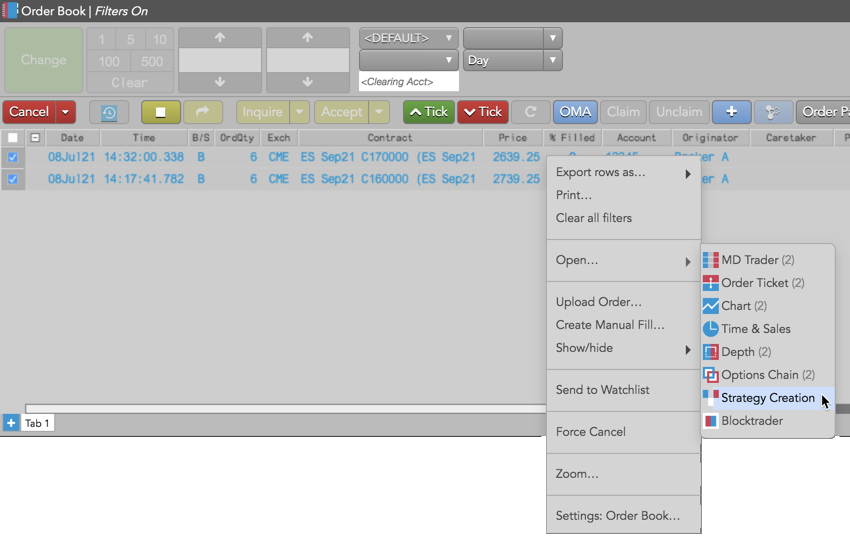Select Force Cancel from context menu

590,432
